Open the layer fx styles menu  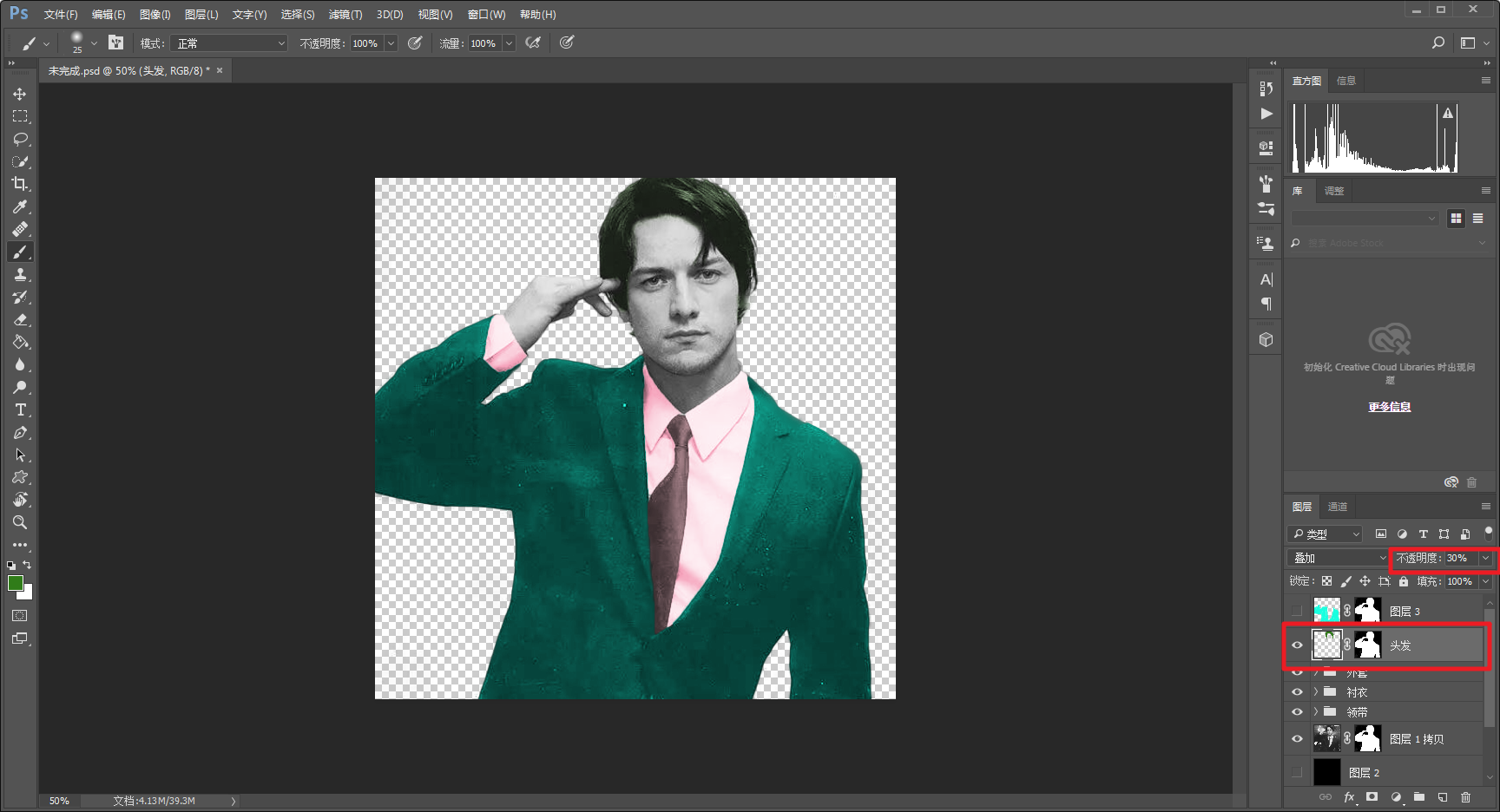click(x=1349, y=797)
